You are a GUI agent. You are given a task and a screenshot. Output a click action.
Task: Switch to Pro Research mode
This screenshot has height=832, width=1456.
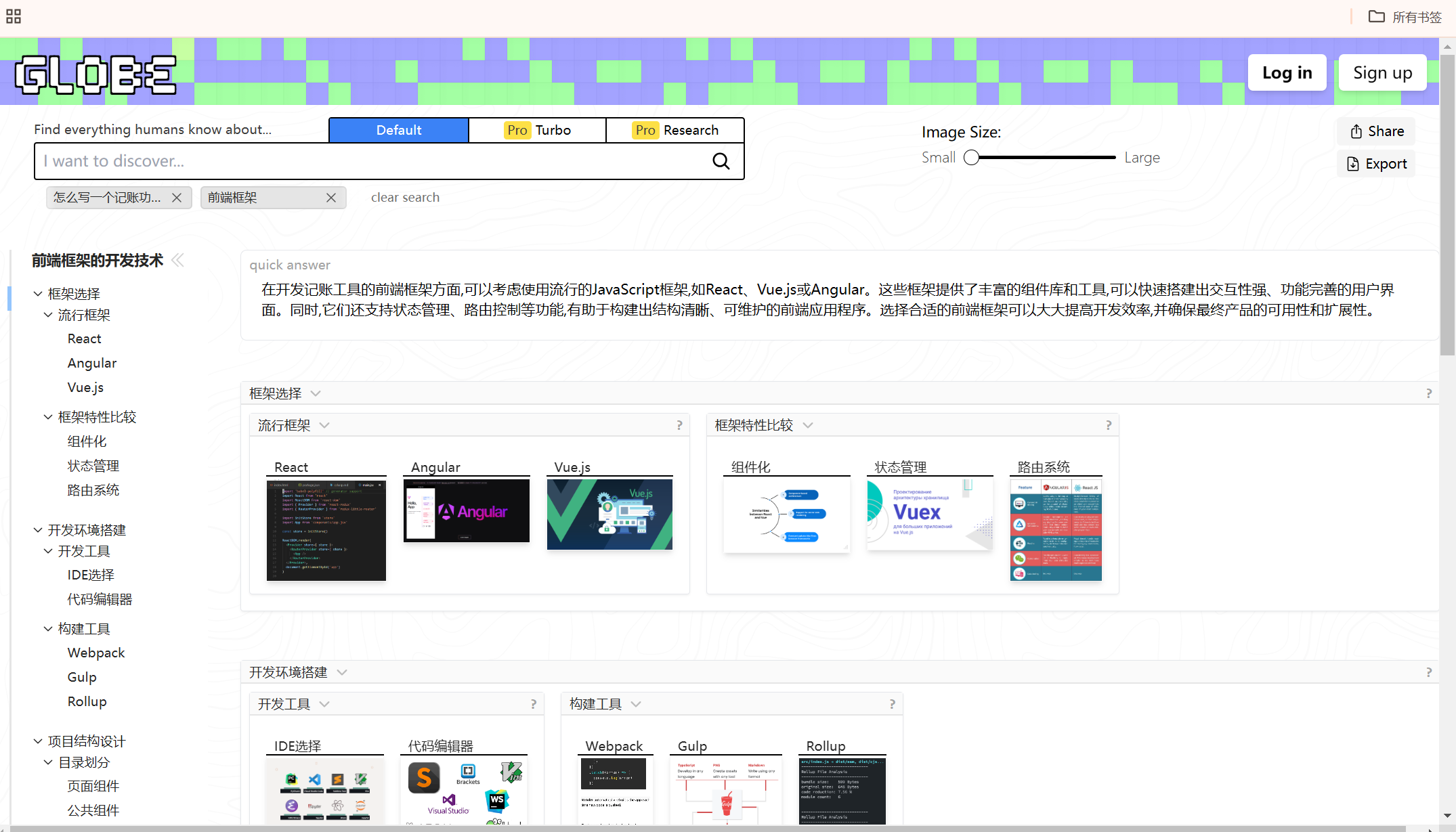(675, 130)
